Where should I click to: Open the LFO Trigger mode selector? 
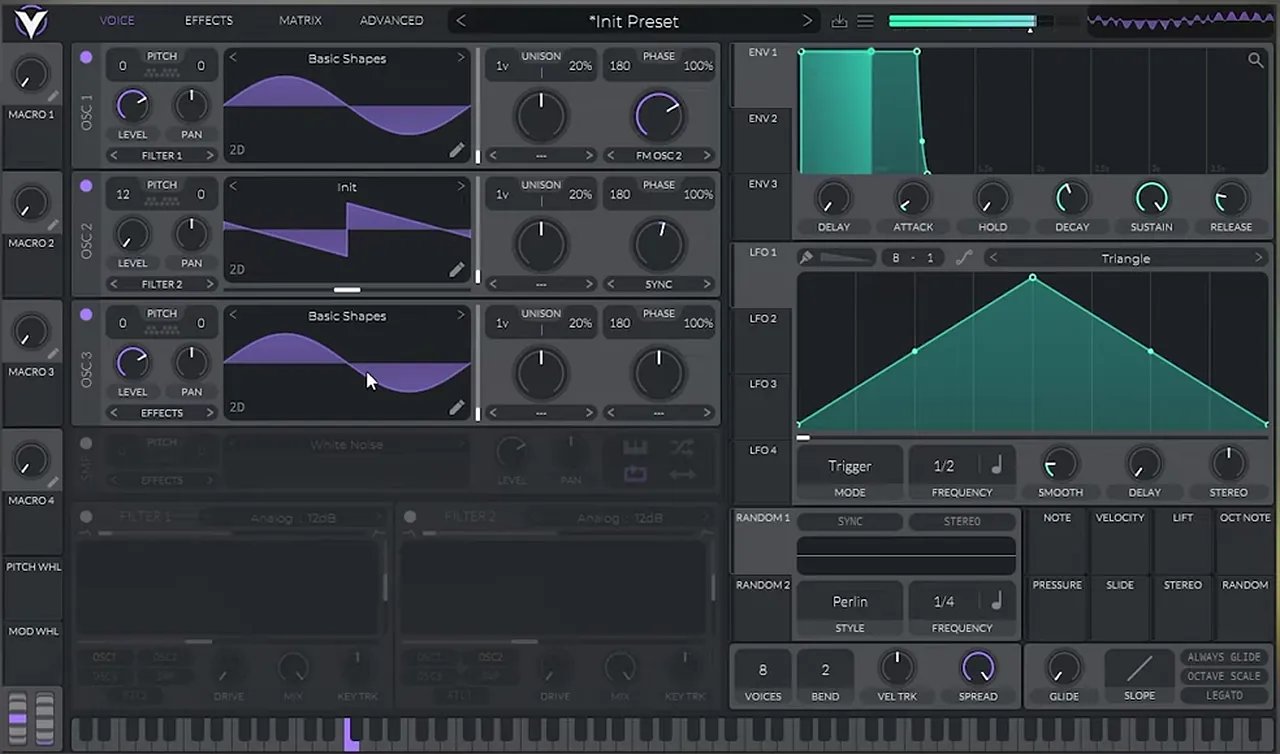point(850,466)
